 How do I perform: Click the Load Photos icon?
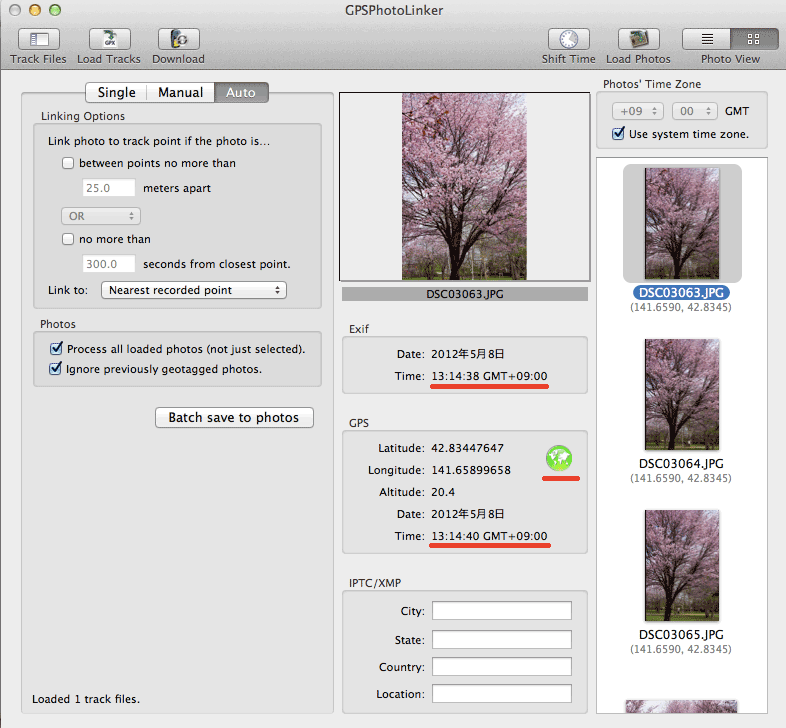pos(638,39)
